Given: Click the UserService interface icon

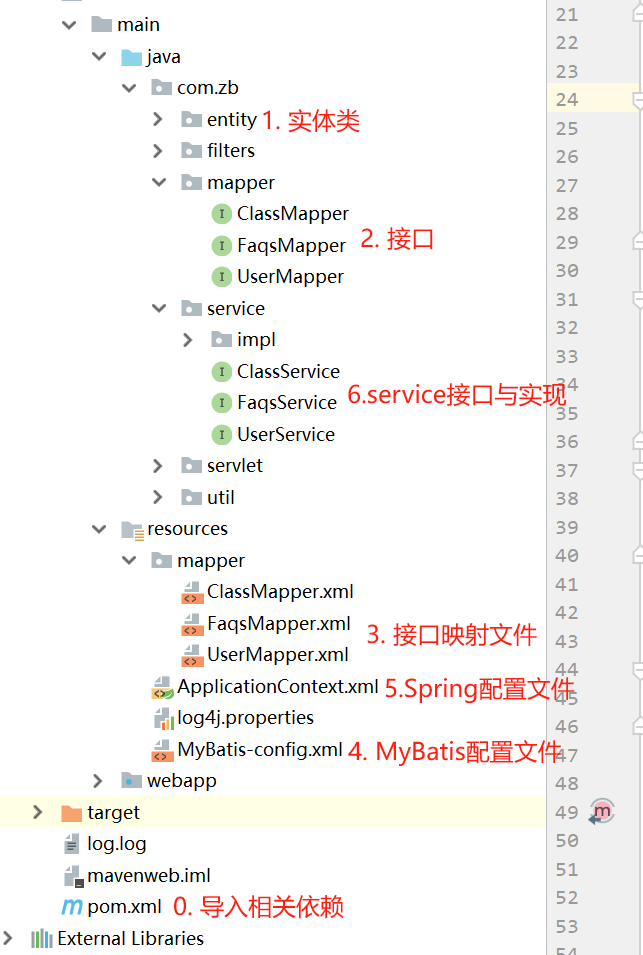Looking at the screenshot, I should click(x=222, y=434).
